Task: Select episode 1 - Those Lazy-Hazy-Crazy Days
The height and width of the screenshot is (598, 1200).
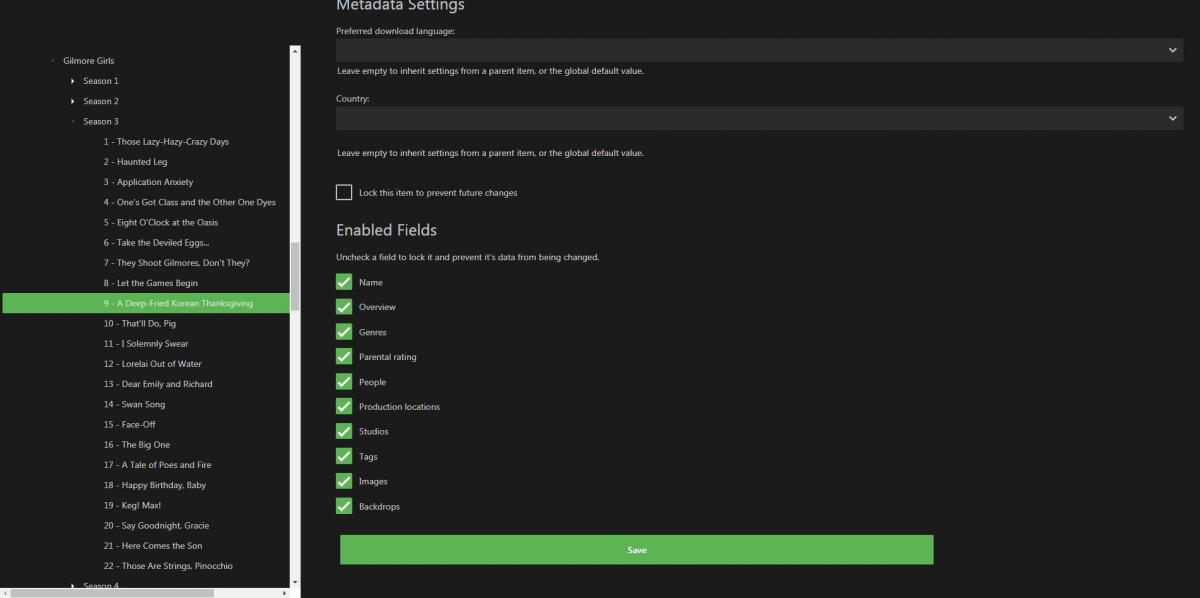Action: click(x=166, y=142)
